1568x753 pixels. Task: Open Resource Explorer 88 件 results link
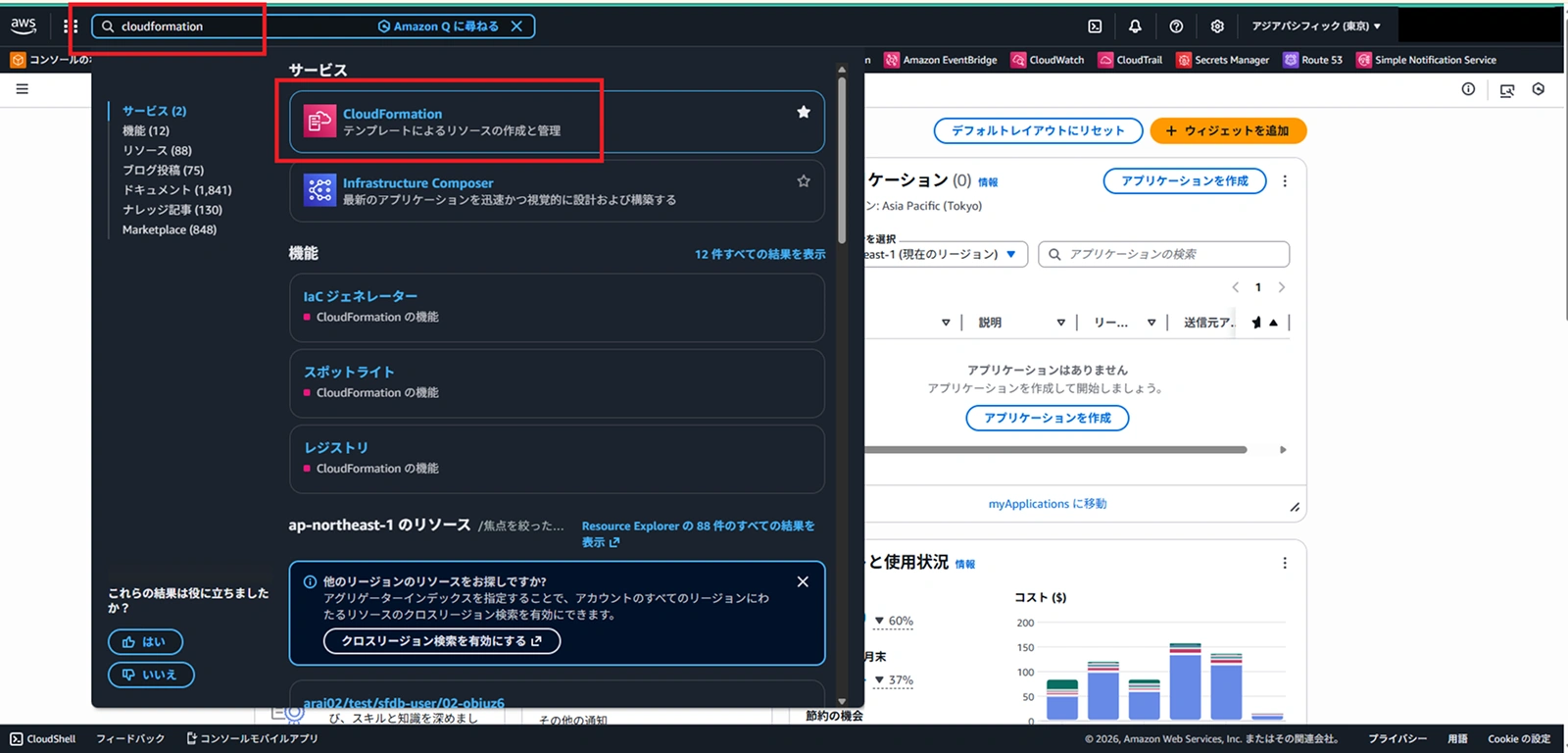698,533
